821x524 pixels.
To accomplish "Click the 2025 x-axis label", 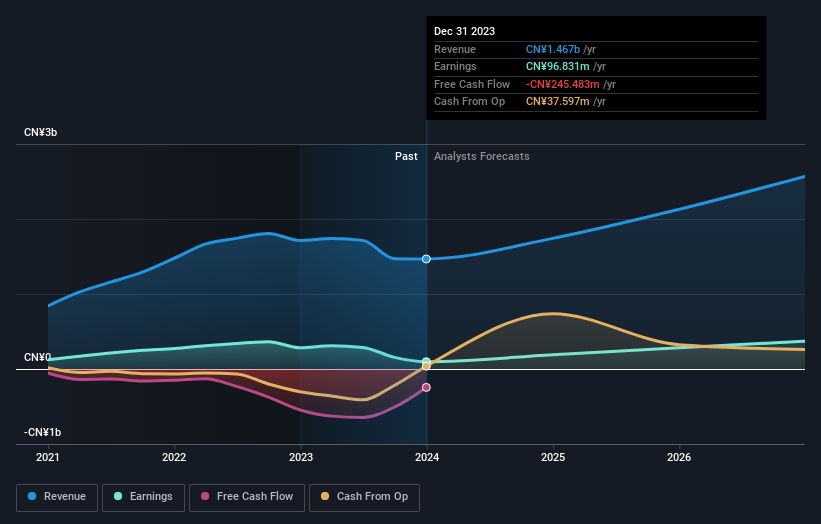I will [x=553, y=458].
